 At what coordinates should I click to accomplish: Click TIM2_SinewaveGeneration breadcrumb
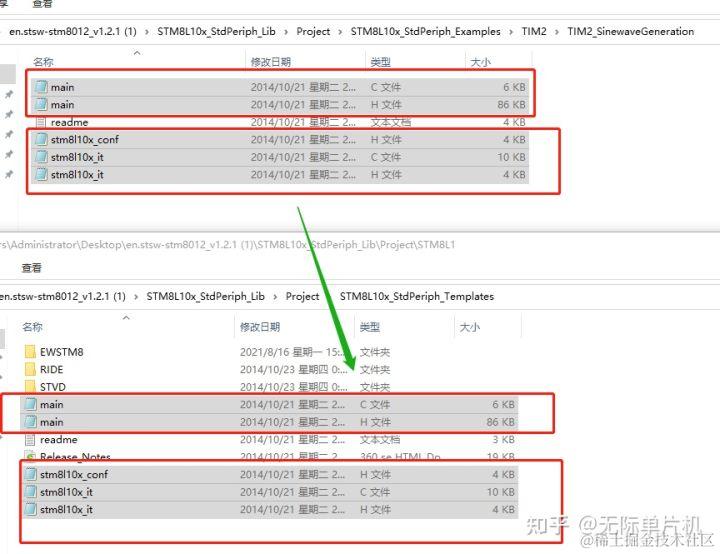[x=630, y=31]
